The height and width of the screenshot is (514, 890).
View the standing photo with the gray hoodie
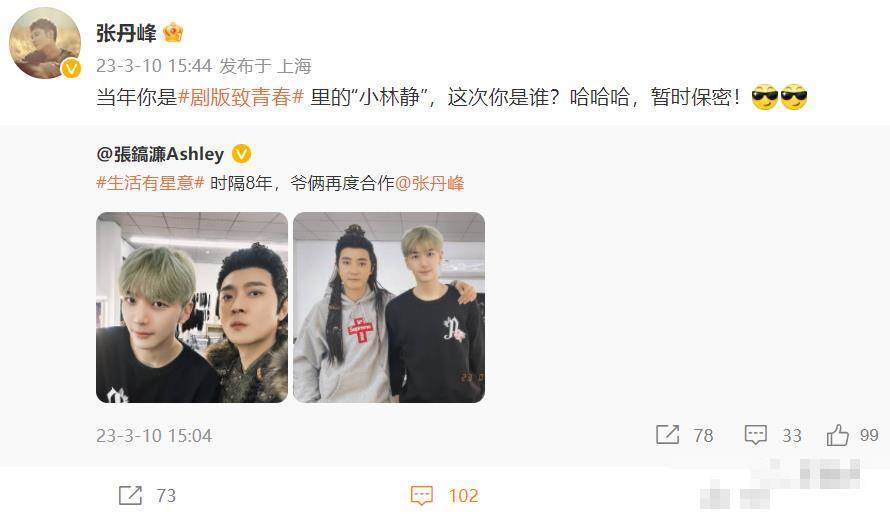pyautogui.click(x=389, y=307)
